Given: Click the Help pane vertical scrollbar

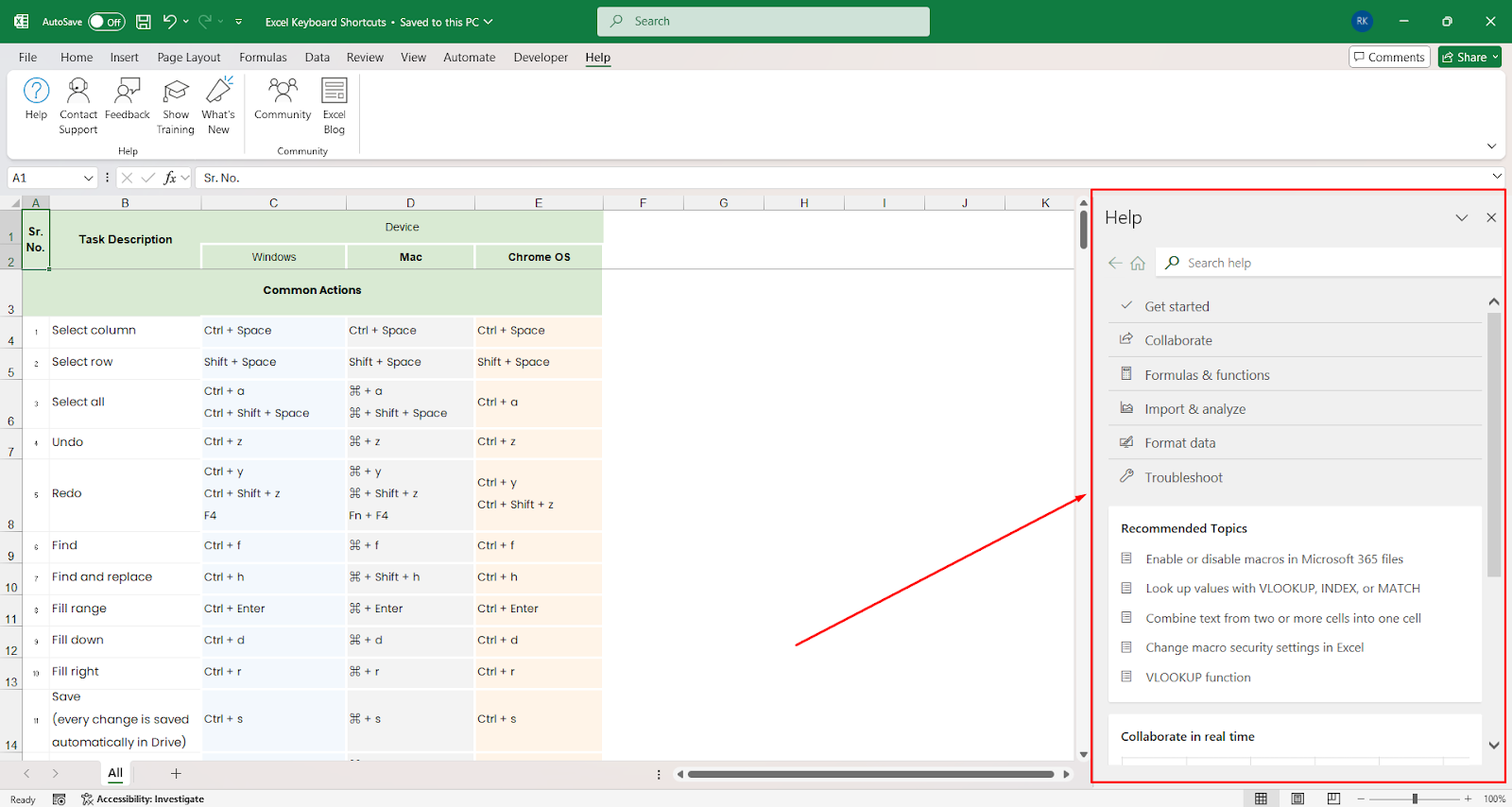Looking at the screenshot, I should (x=1493, y=444).
